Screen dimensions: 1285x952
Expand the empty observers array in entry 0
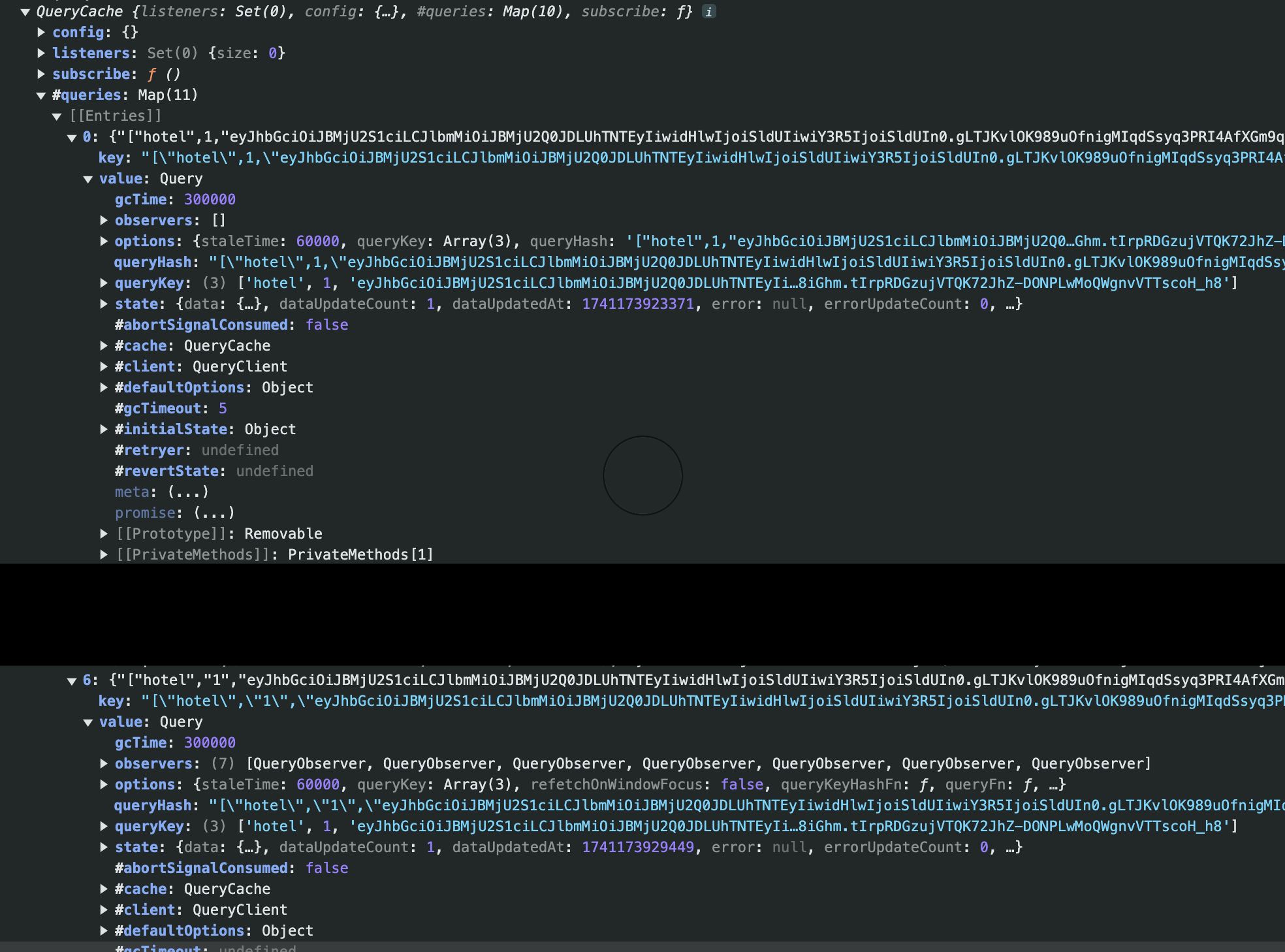click(x=104, y=220)
